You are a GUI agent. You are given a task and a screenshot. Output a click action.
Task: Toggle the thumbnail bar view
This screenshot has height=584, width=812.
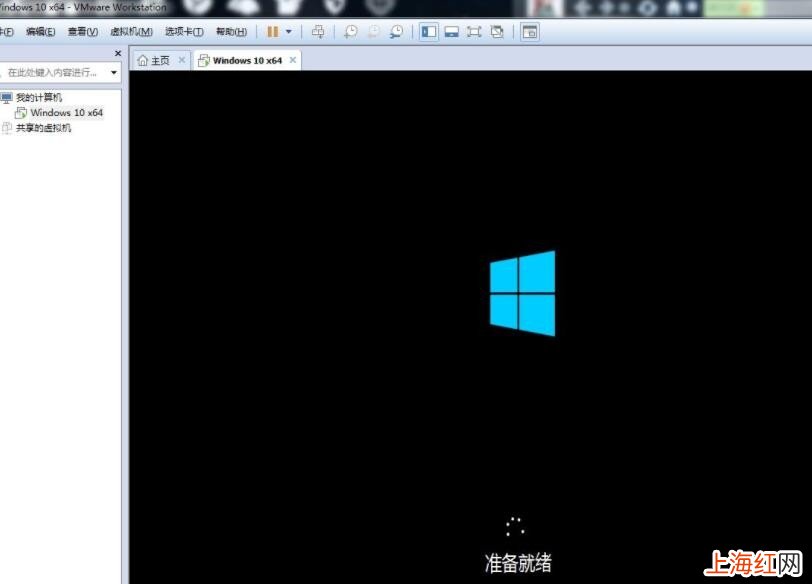(x=452, y=32)
